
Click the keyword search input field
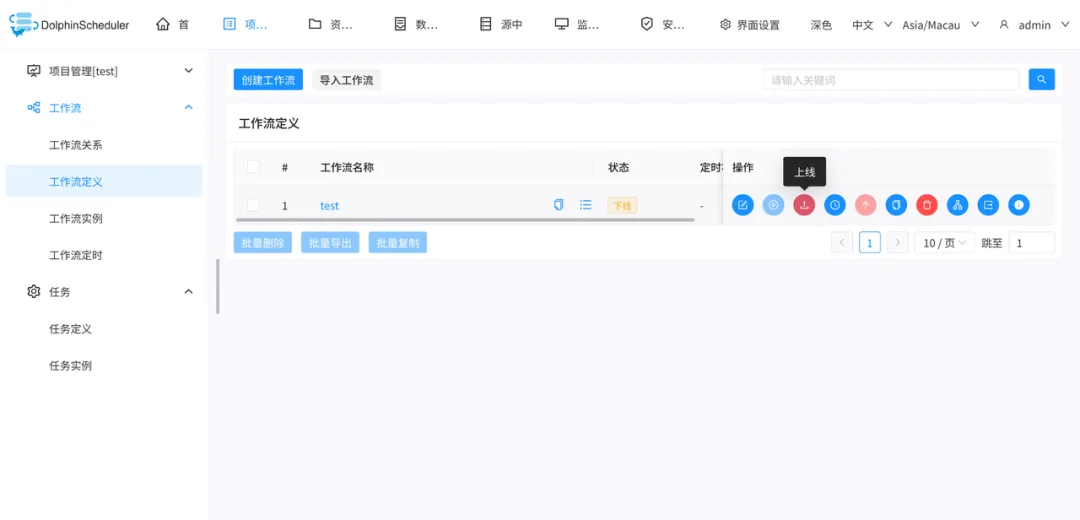tap(890, 80)
